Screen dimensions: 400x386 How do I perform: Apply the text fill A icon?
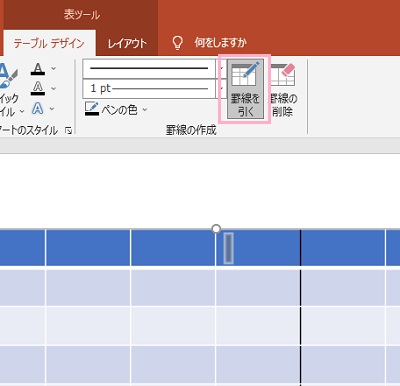[x=38, y=69]
